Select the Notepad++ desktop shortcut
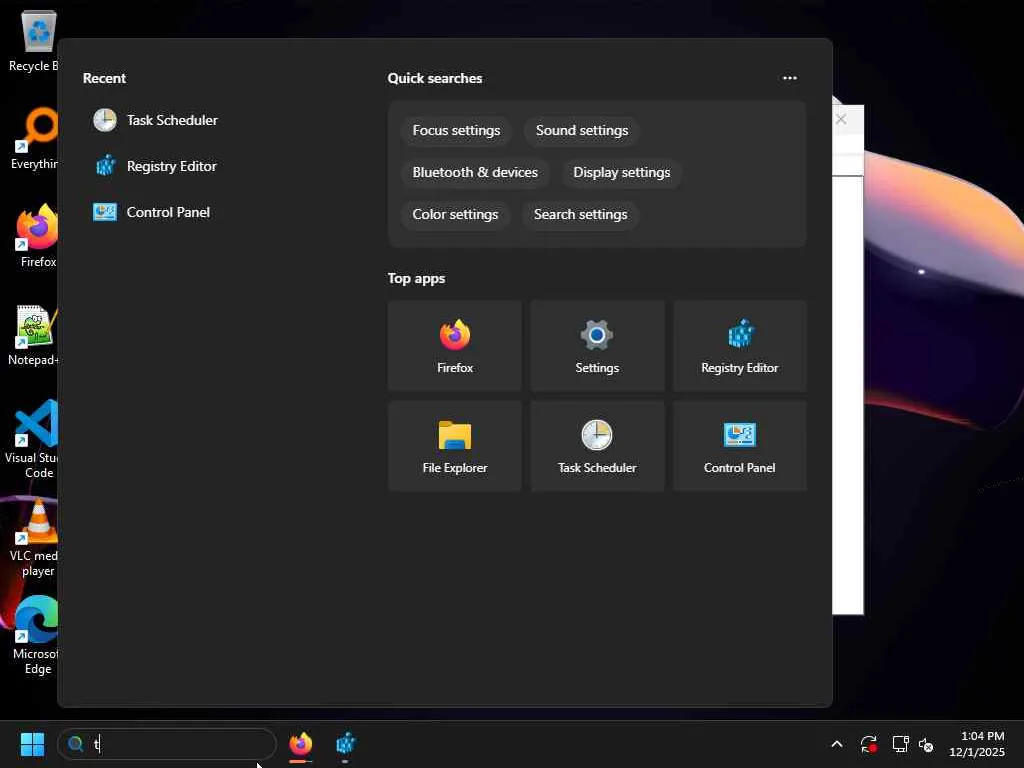The height and width of the screenshot is (768, 1024). (35, 334)
